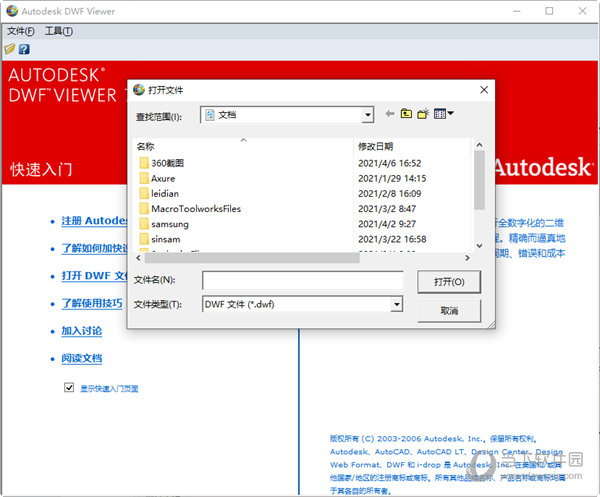Click date 2021/4/2 9:27
The width and height of the screenshot is (600, 497).
pos(387,224)
